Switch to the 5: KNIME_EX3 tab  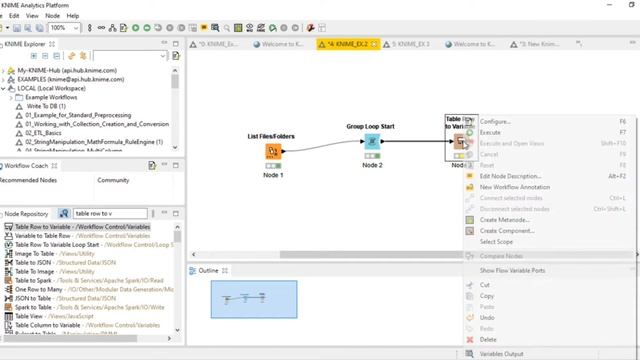coord(406,44)
